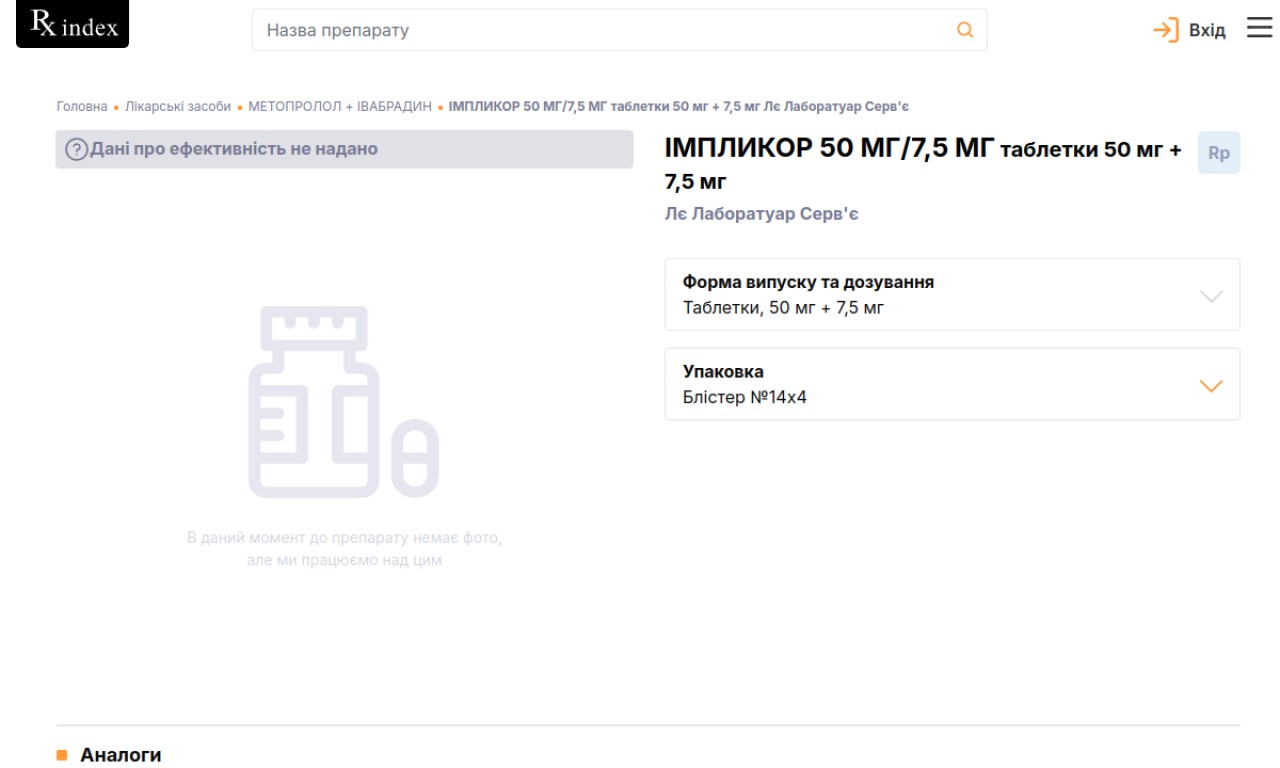Click the 'Таблетки, 50 мг + 7,5 мг' value
Viewport: 1280px width, 768px height.
784,308
